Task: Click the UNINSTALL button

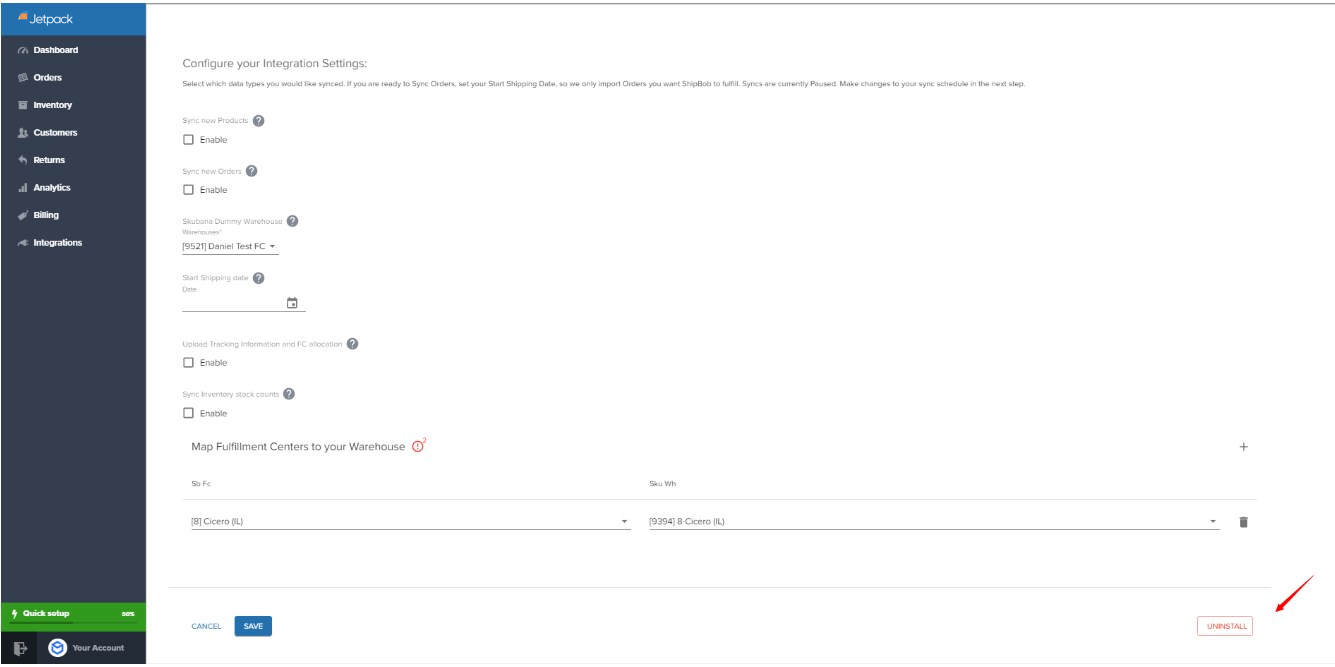Action: tap(1227, 625)
